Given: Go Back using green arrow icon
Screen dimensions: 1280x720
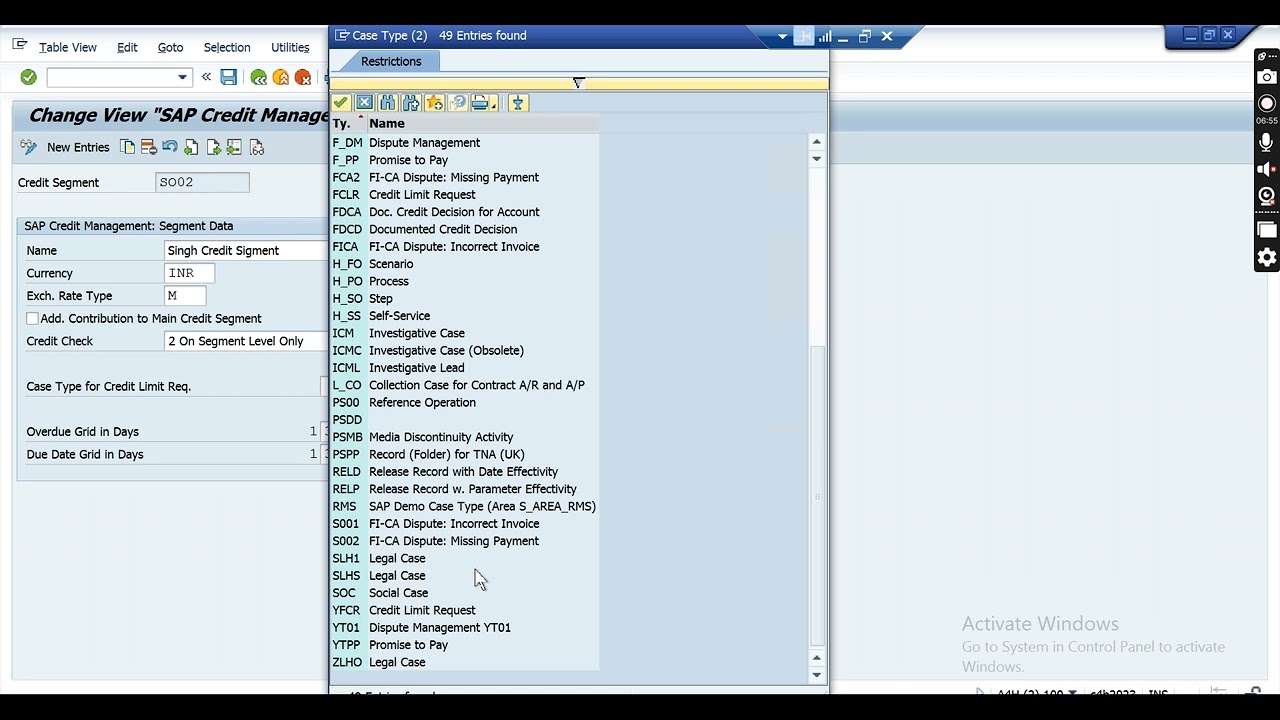Looking at the screenshot, I should pyautogui.click(x=259, y=77).
